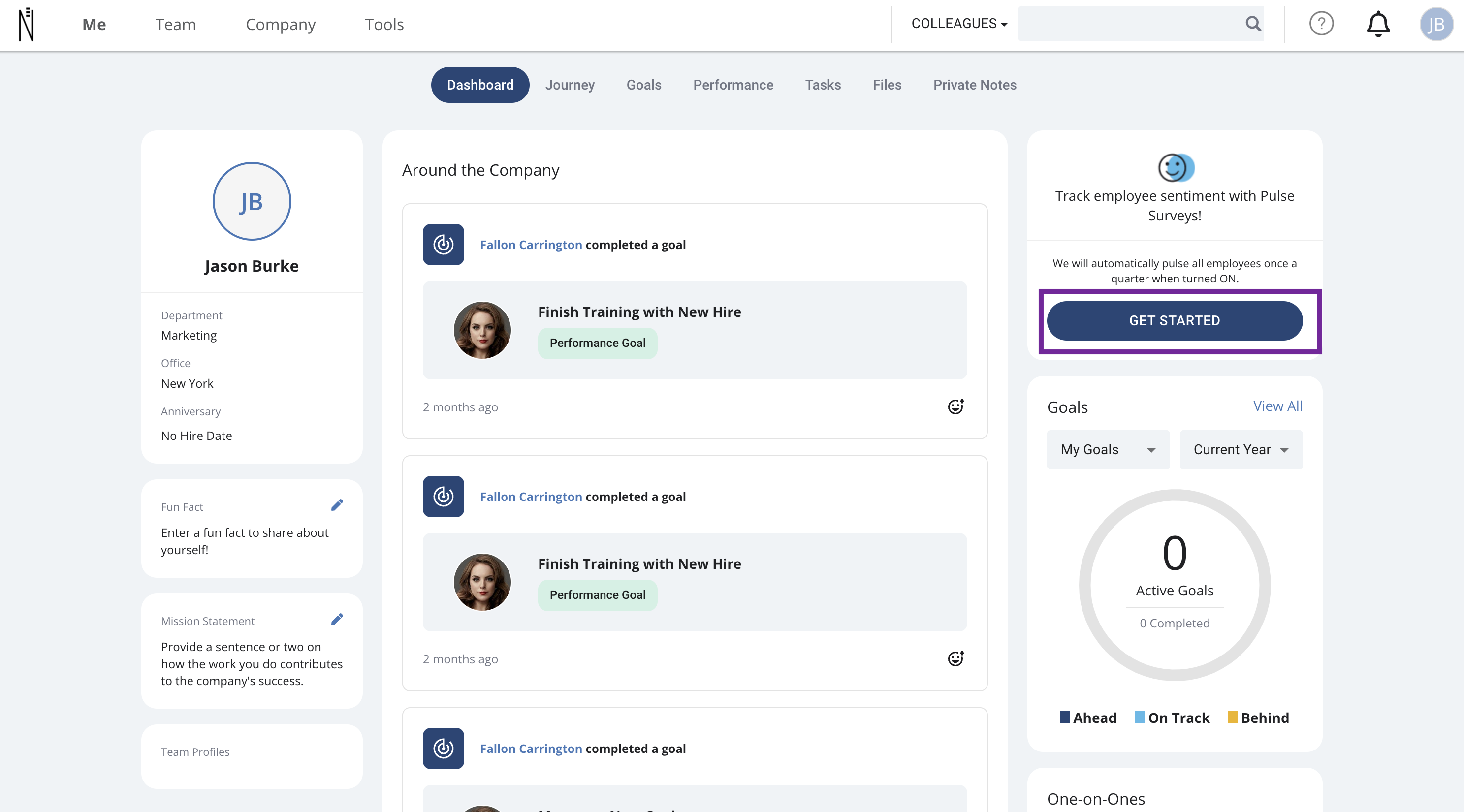Open the Fallon Carrington link in the third post
The width and height of the screenshot is (1464, 812).
point(531,749)
